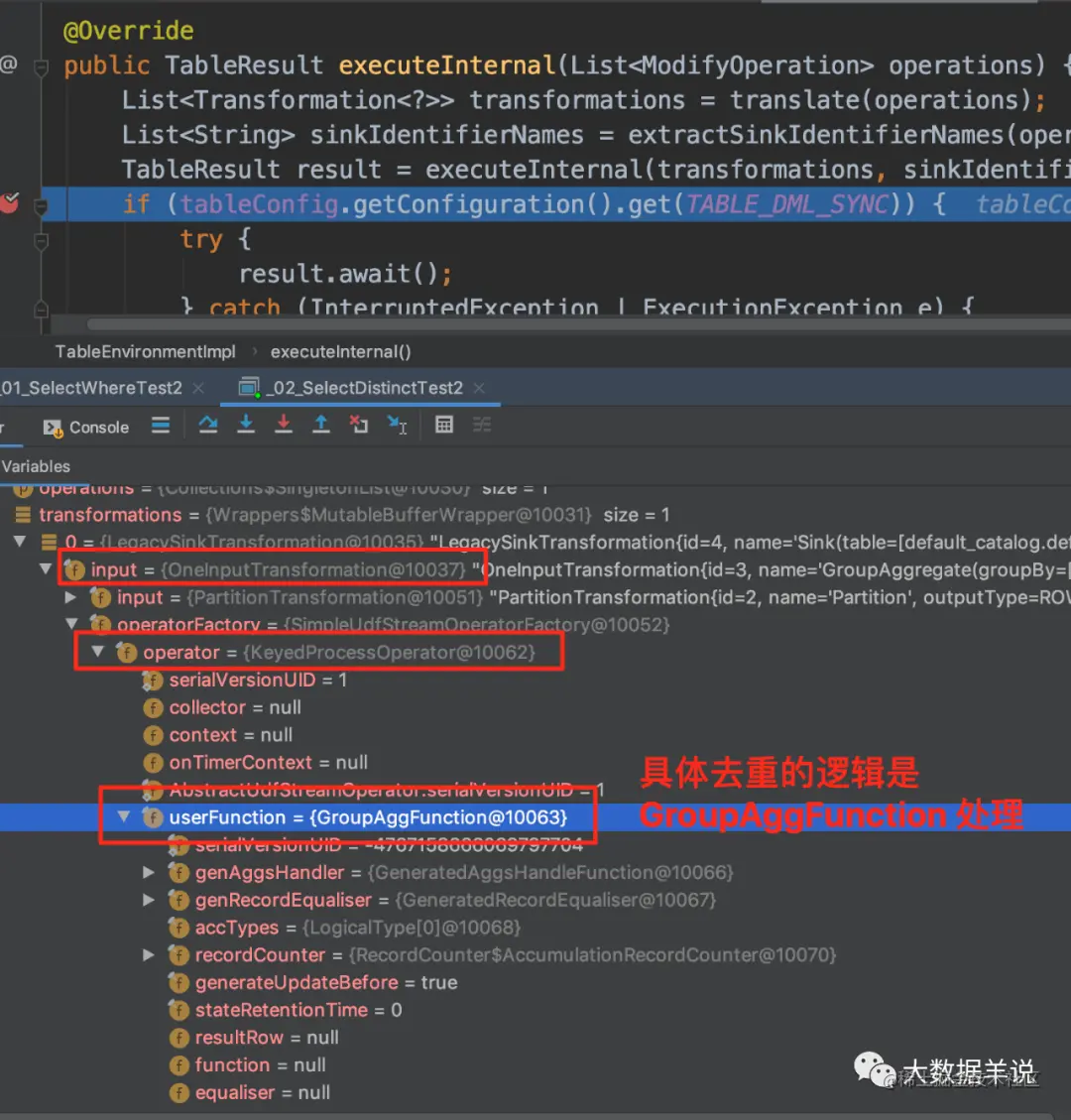Collapse the operator = KeyedProcessOperator node

98,652
